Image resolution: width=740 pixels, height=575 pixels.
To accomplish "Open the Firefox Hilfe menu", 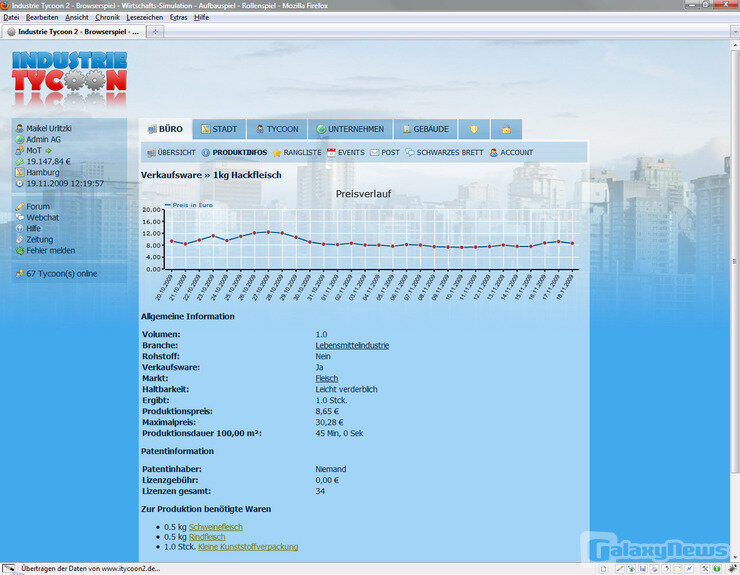I will [x=202, y=17].
